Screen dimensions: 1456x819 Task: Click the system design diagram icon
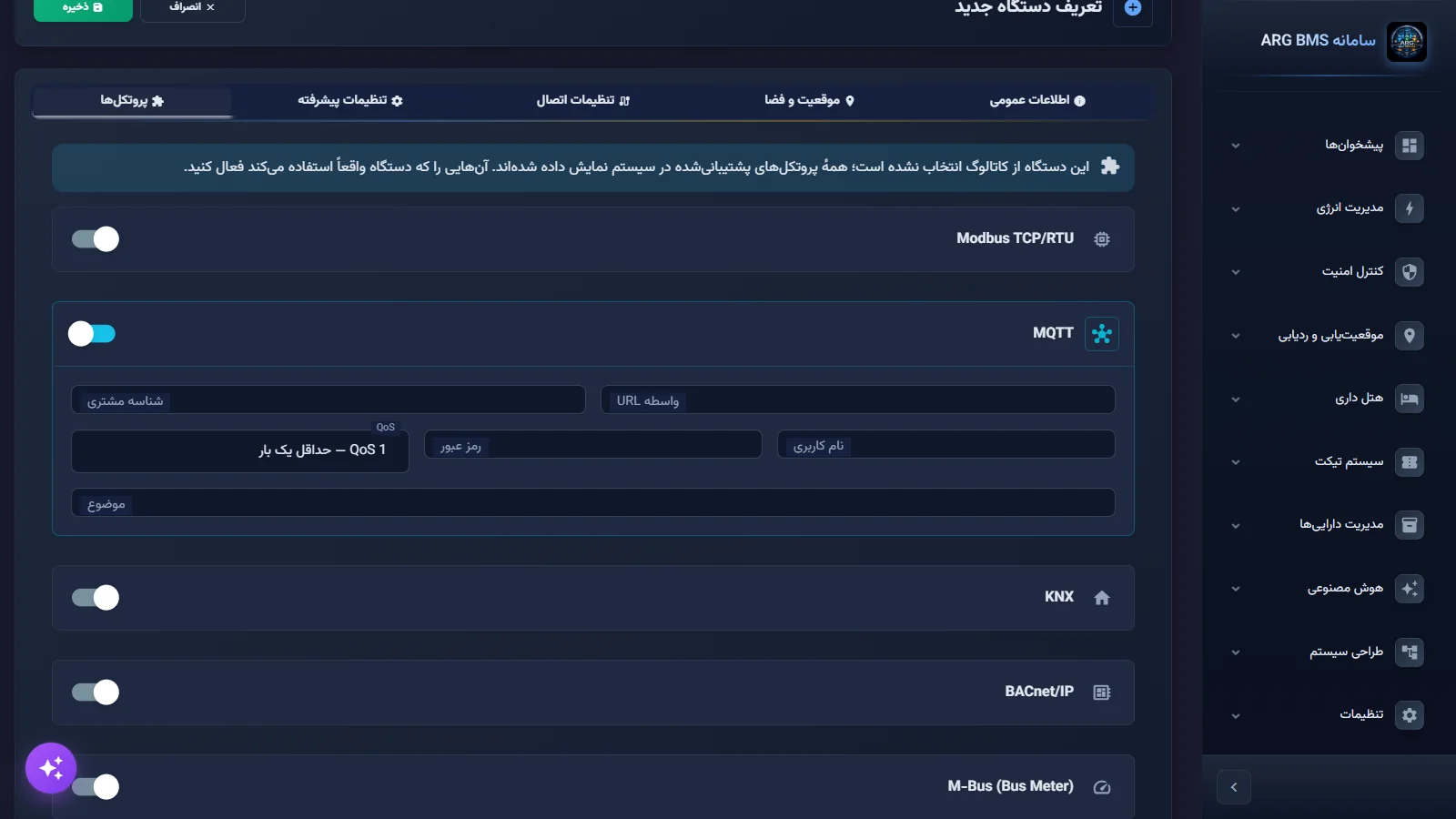click(x=1410, y=652)
